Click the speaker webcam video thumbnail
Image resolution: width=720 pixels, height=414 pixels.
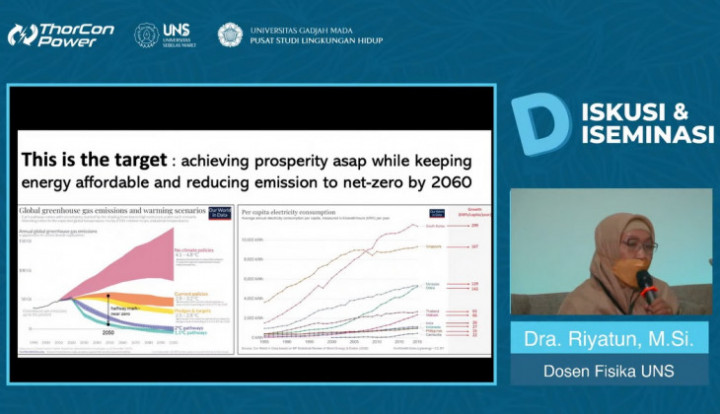(611, 251)
